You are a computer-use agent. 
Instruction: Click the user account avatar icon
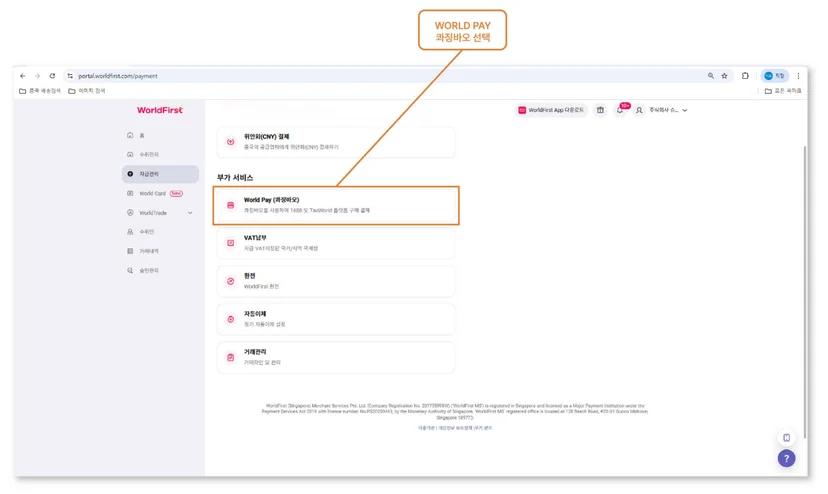(x=639, y=110)
